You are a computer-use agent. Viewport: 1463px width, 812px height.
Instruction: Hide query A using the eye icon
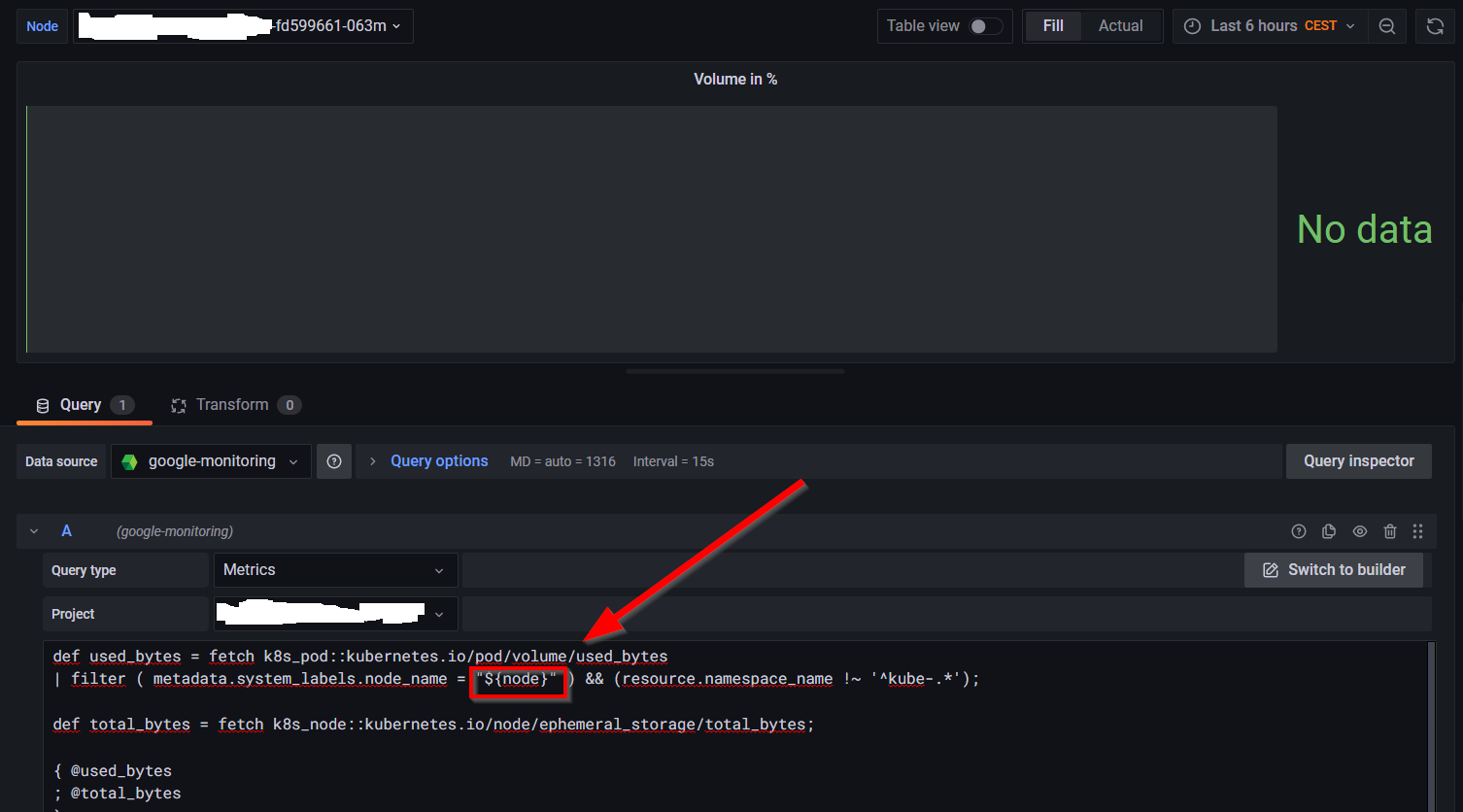pyautogui.click(x=1360, y=531)
